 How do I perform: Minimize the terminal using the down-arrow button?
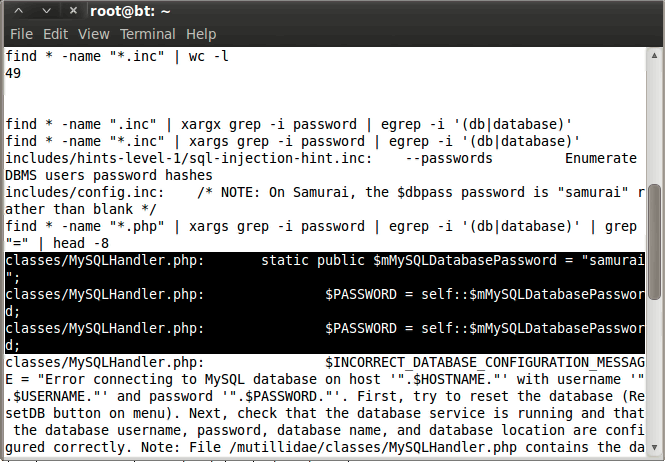point(44,11)
